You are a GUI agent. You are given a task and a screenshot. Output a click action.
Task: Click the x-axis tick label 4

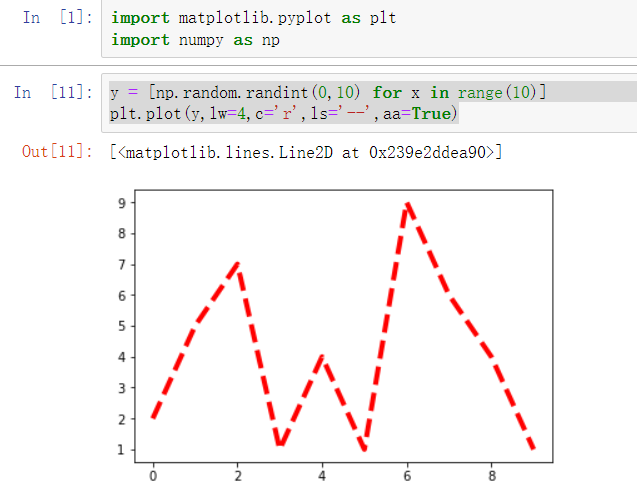(x=322, y=475)
